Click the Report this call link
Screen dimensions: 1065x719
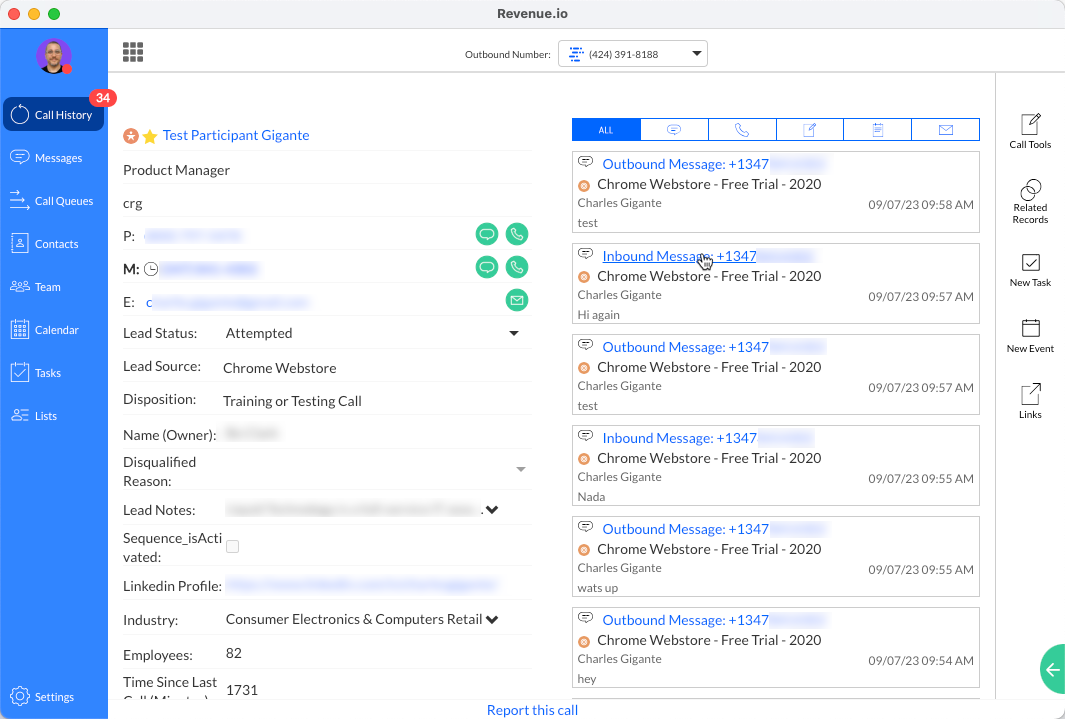click(532, 710)
